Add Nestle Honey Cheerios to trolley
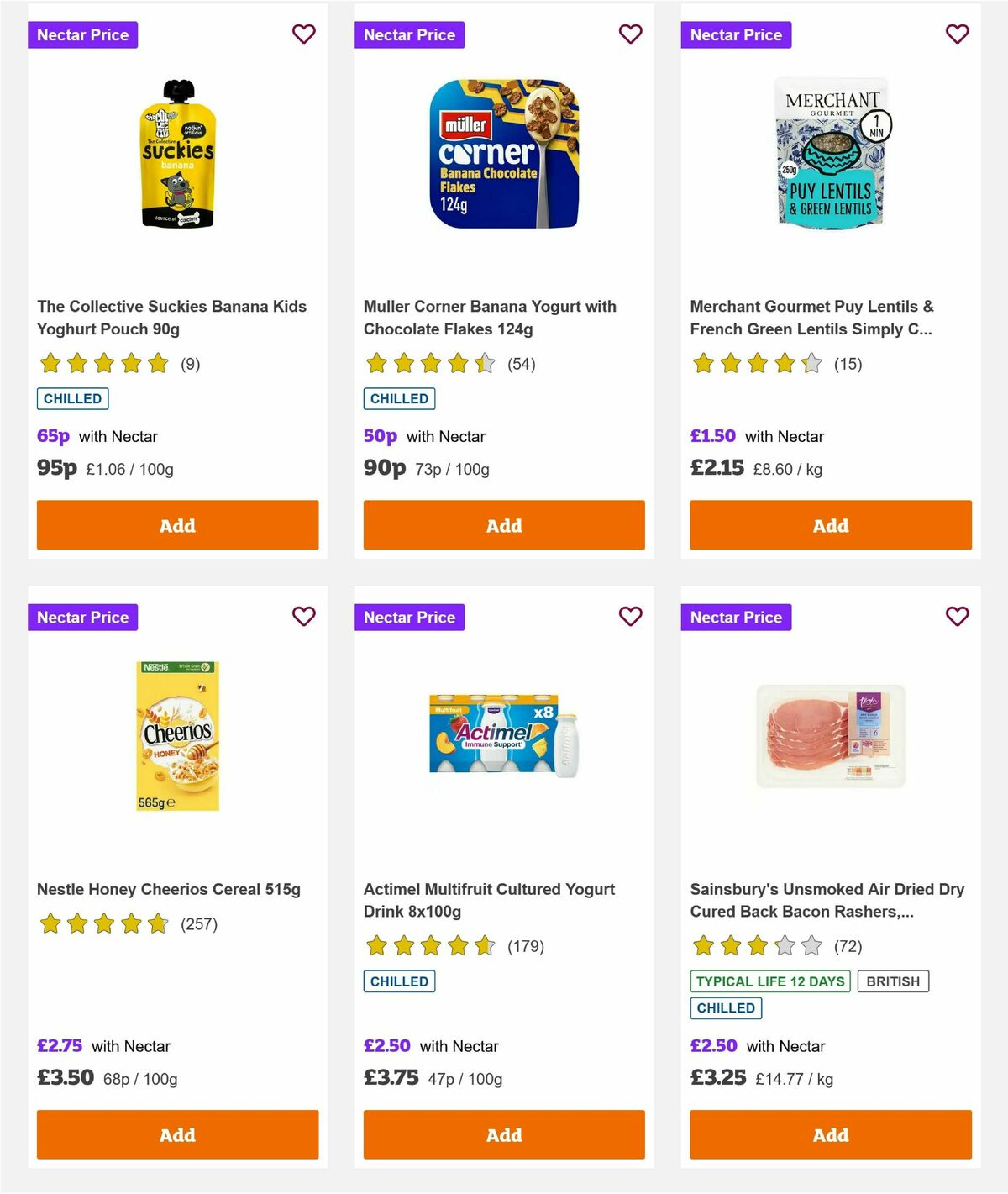 [176, 1134]
